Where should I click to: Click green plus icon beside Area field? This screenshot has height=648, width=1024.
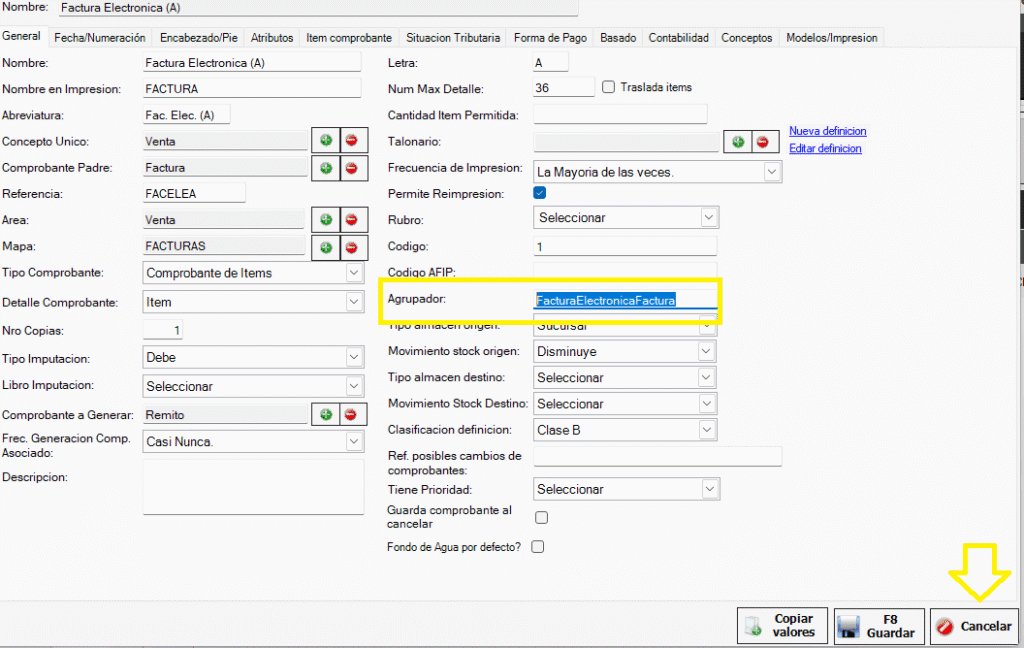[x=326, y=220]
